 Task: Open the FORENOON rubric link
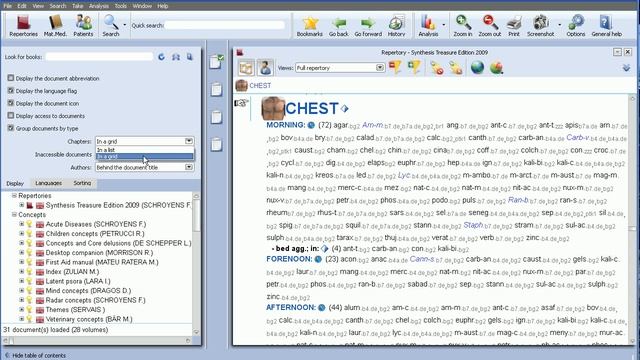pyautogui.click(x=289, y=259)
